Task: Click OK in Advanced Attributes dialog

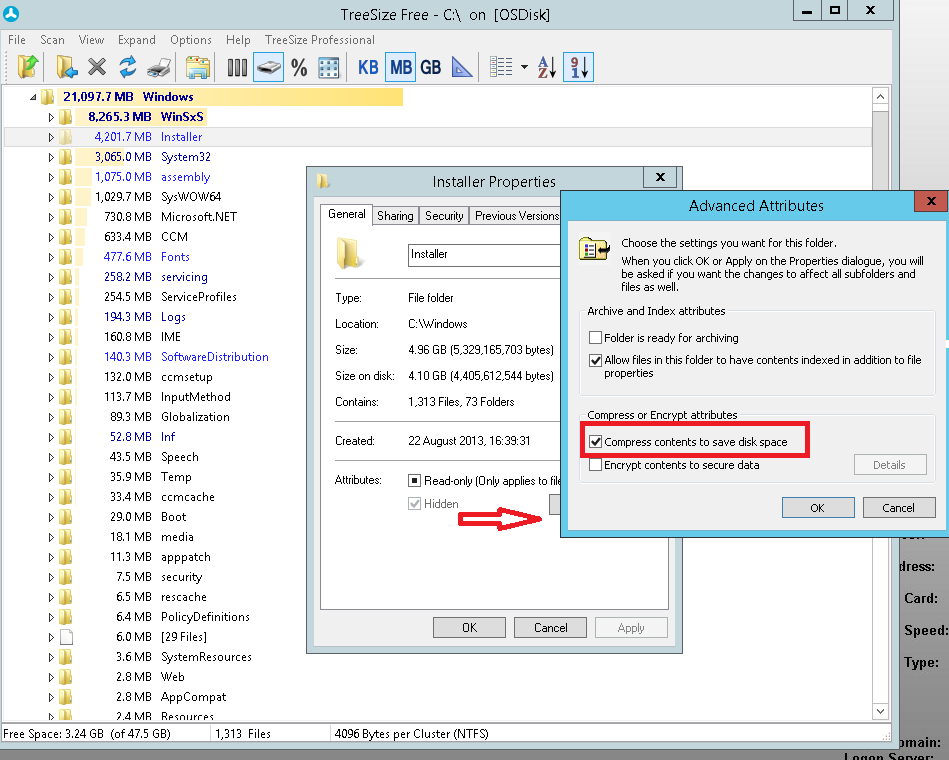Action: [818, 508]
